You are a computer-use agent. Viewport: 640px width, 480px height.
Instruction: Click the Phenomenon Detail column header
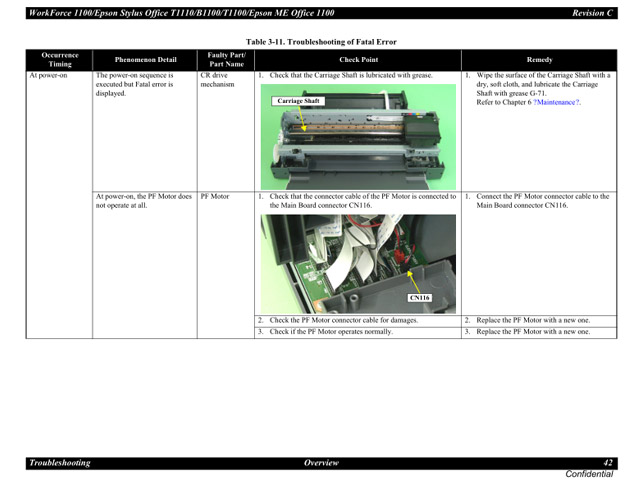pyautogui.click(x=144, y=59)
